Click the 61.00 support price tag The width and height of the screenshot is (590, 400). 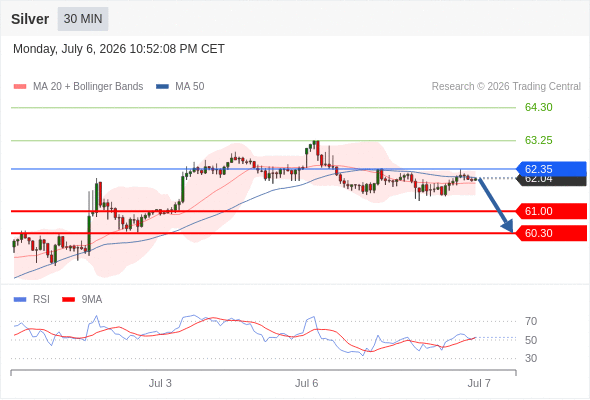coord(551,211)
